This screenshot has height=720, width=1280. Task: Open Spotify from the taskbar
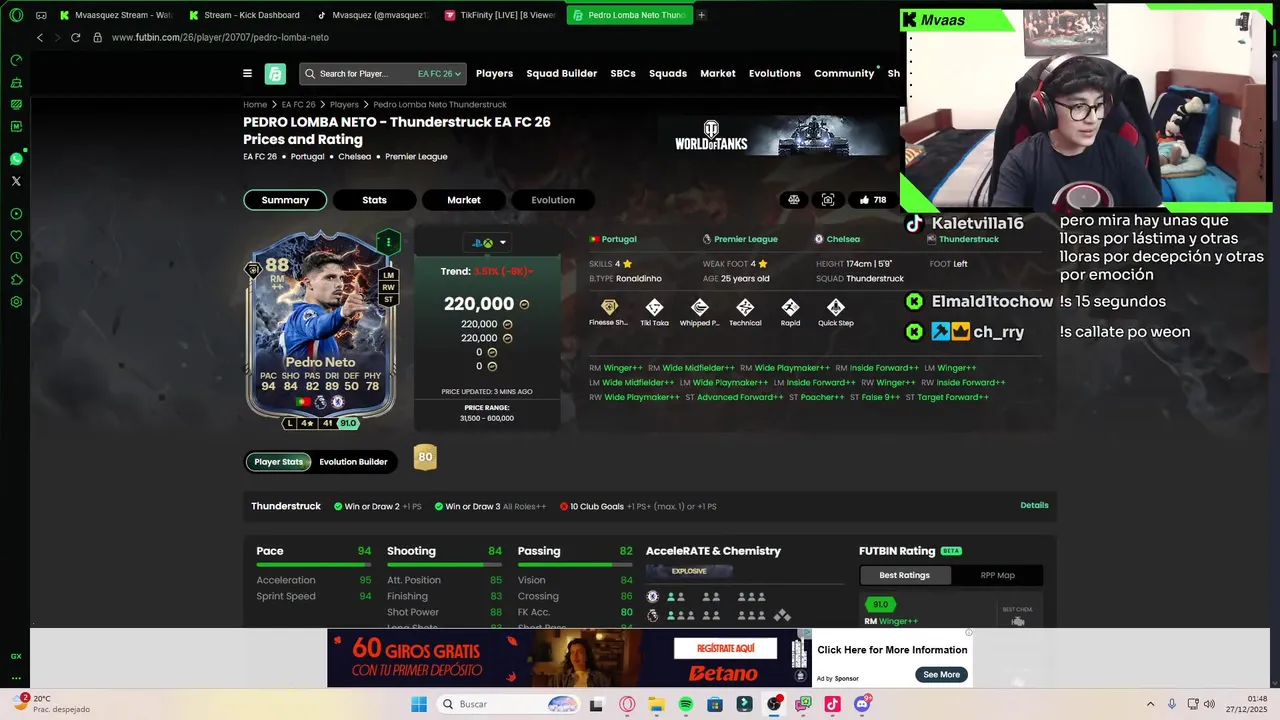click(x=686, y=704)
